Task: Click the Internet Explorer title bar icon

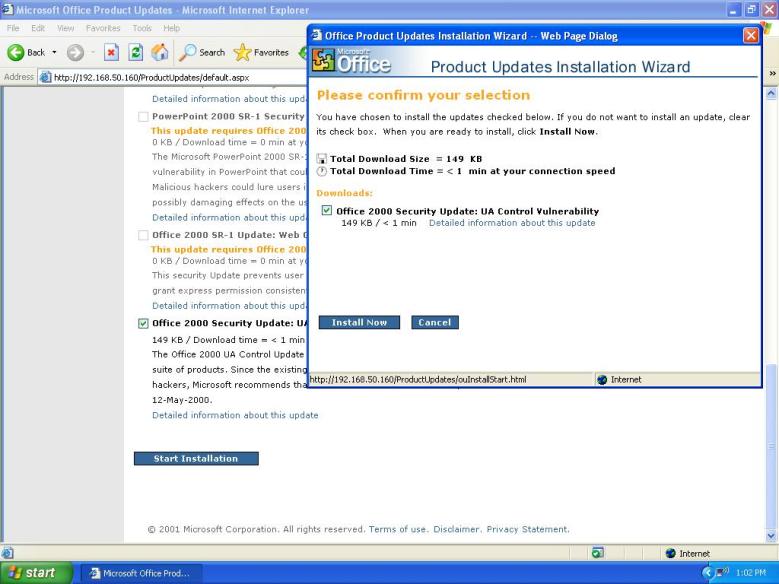Action: [7, 9]
